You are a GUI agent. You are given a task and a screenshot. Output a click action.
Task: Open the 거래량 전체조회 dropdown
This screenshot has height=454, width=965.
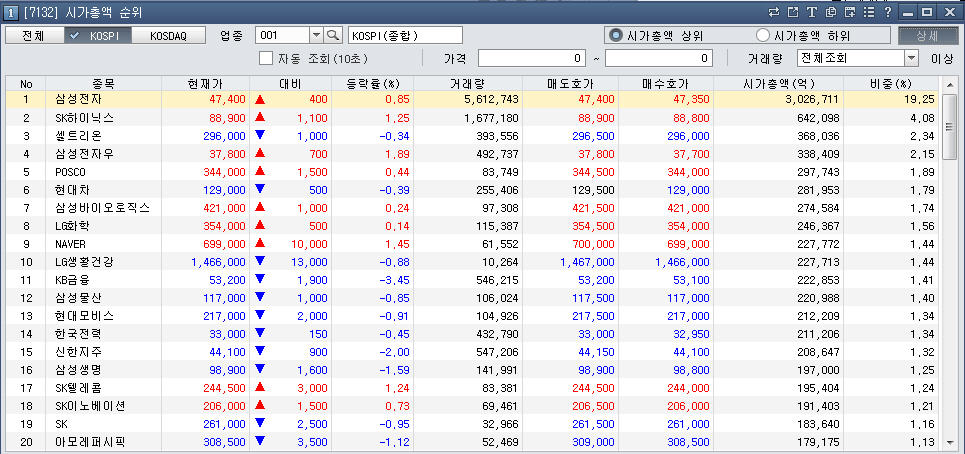(912, 58)
